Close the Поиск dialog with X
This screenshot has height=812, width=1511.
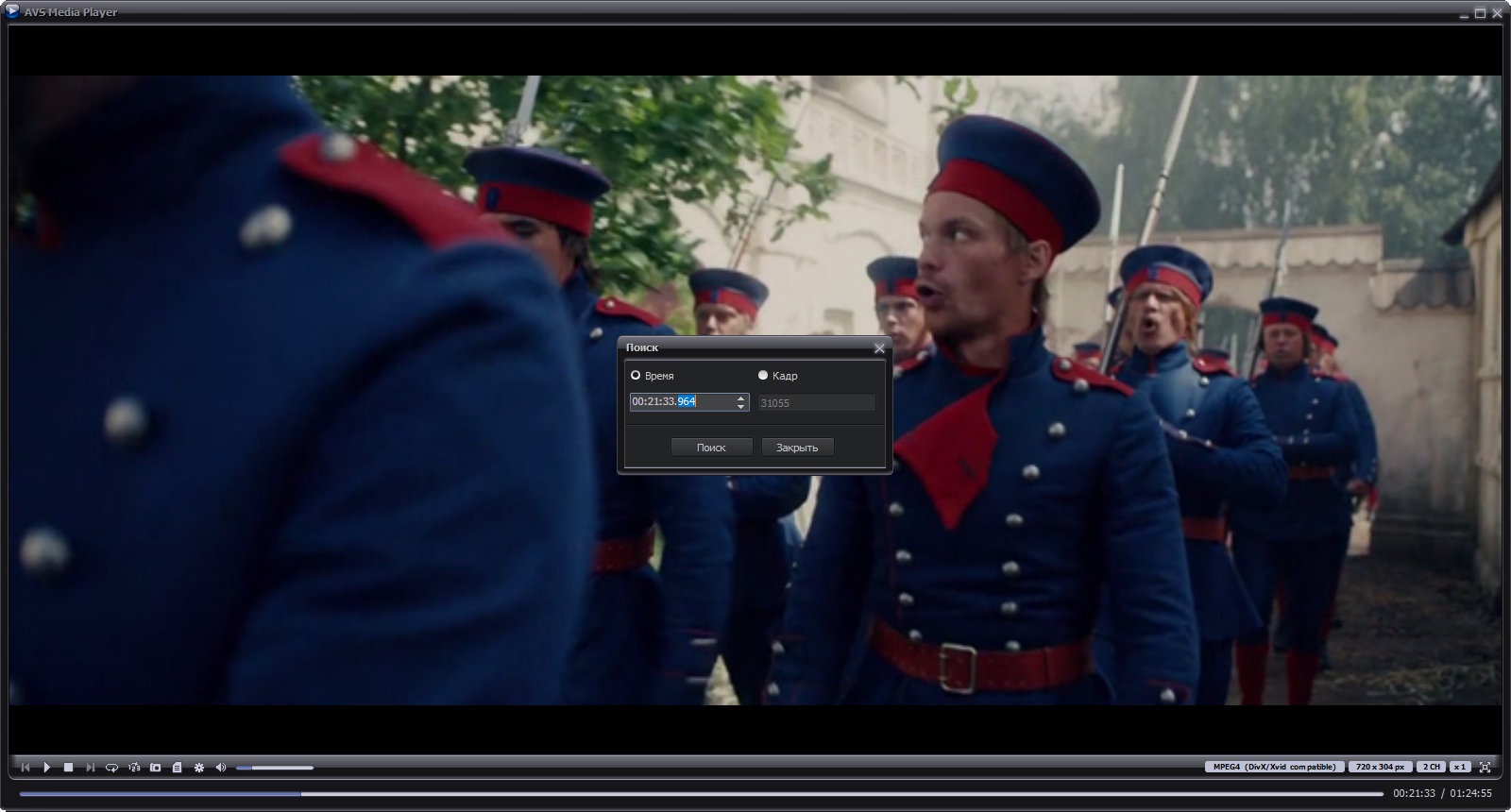click(879, 348)
